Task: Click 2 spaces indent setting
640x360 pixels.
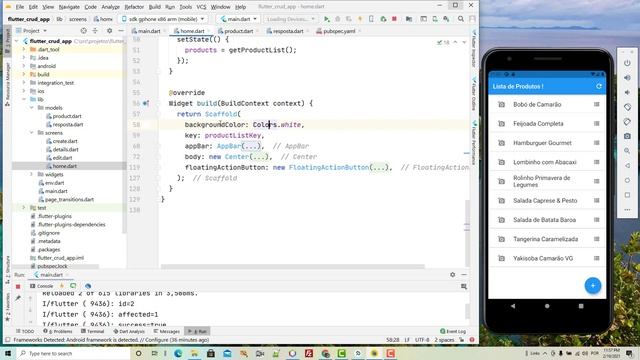Action: point(444,340)
